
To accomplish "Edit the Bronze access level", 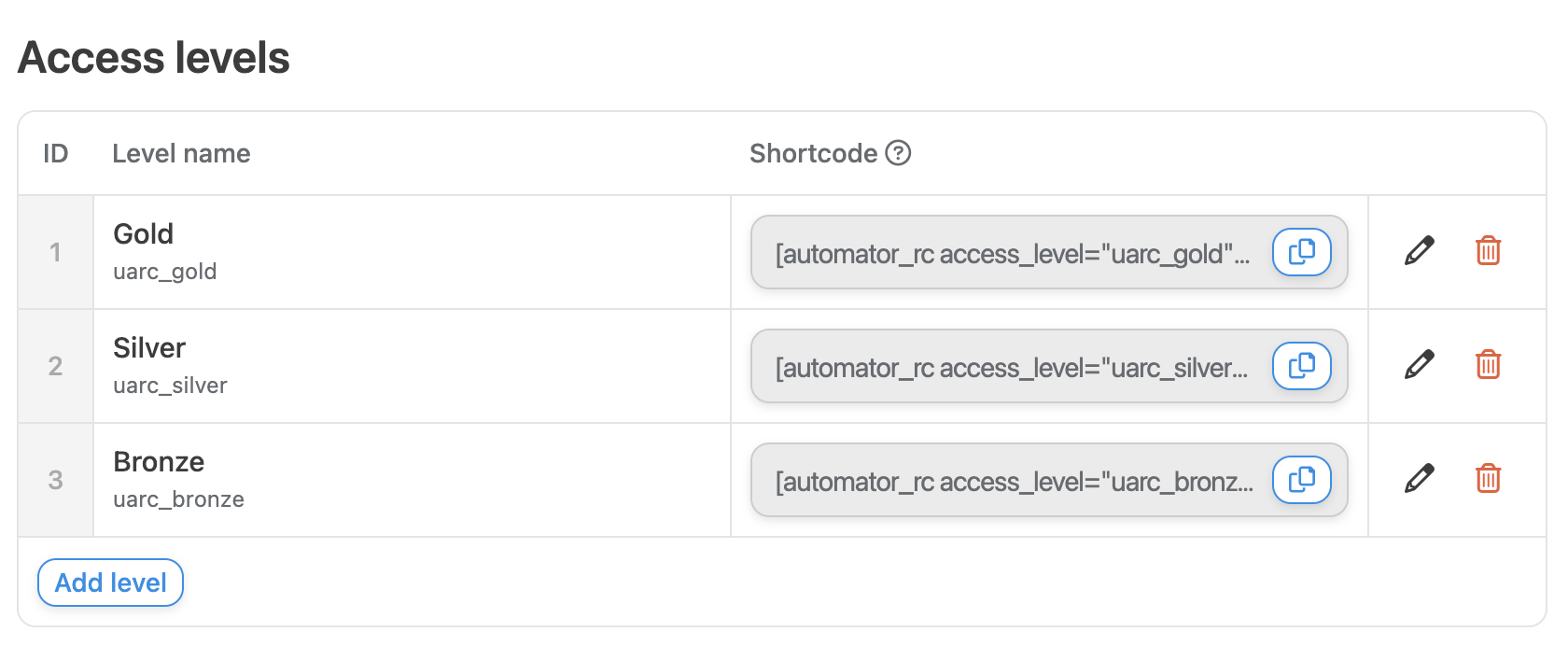I will pos(1419,479).
